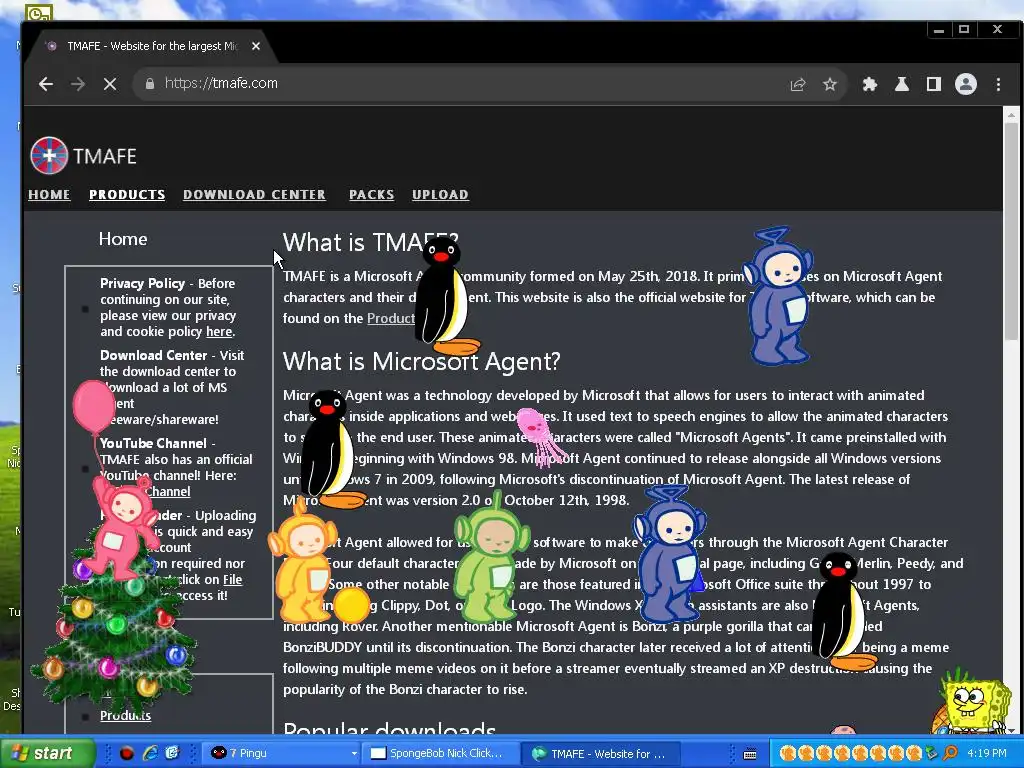Click the 'Products' link in lower sidebar
Screen dimensions: 1024x768
click(x=125, y=716)
